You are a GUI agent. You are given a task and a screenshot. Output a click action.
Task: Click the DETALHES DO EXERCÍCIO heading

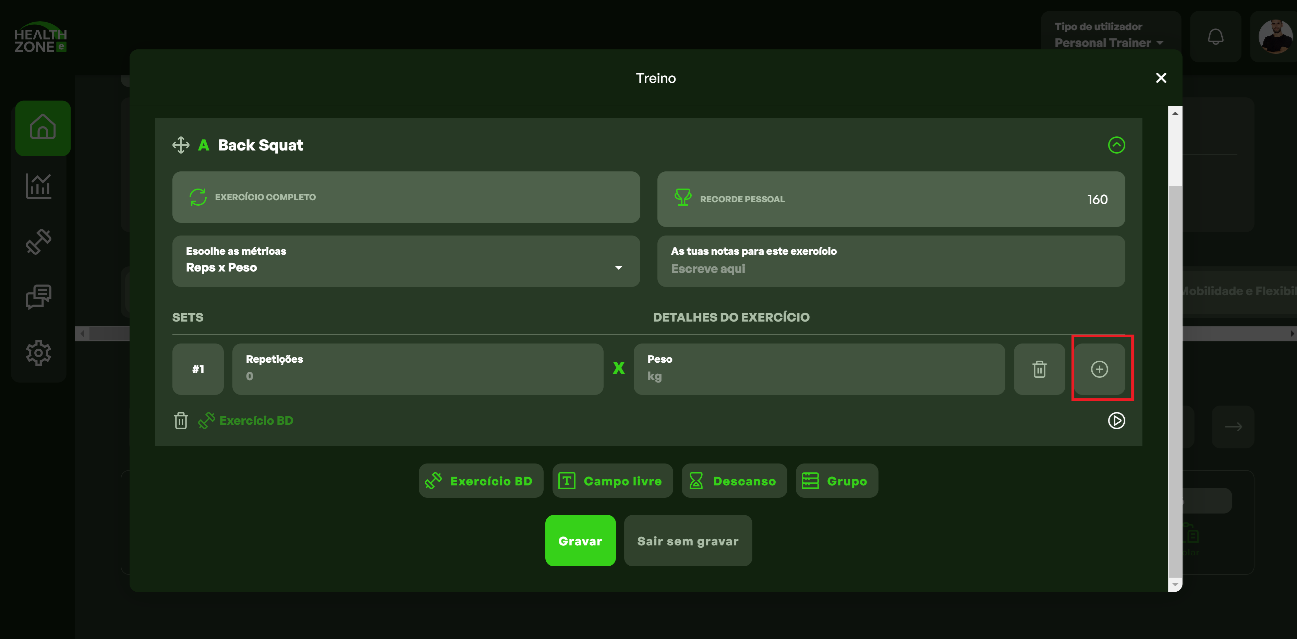pyautogui.click(x=731, y=317)
